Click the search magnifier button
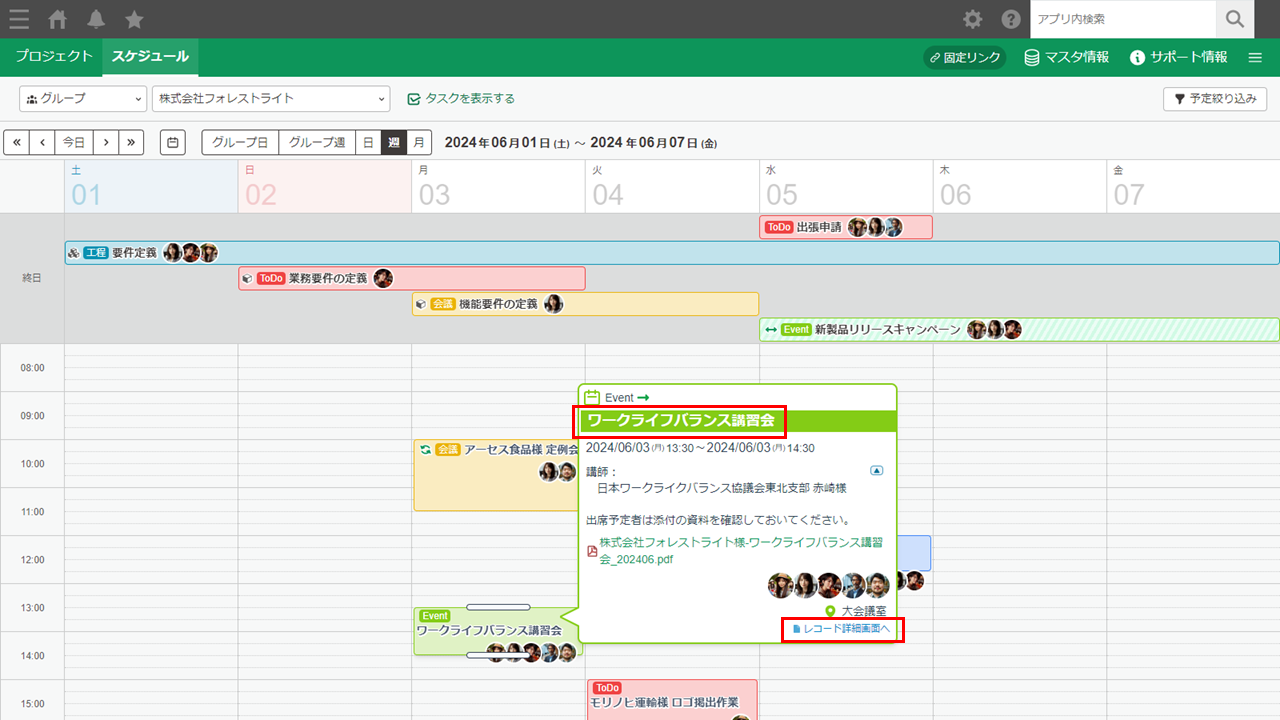Image resolution: width=1280 pixels, height=720 pixels. tap(1235, 19)
